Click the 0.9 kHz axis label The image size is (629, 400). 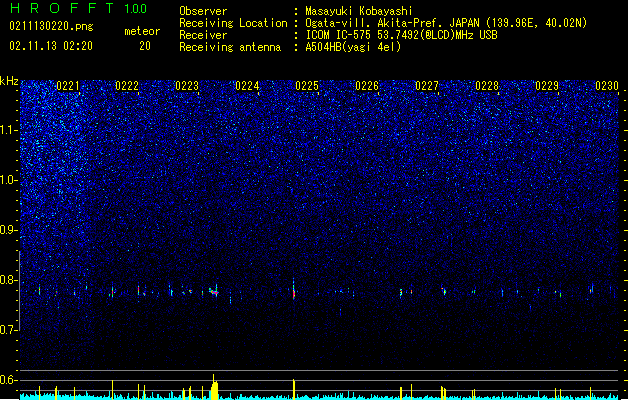click(8, 230)
